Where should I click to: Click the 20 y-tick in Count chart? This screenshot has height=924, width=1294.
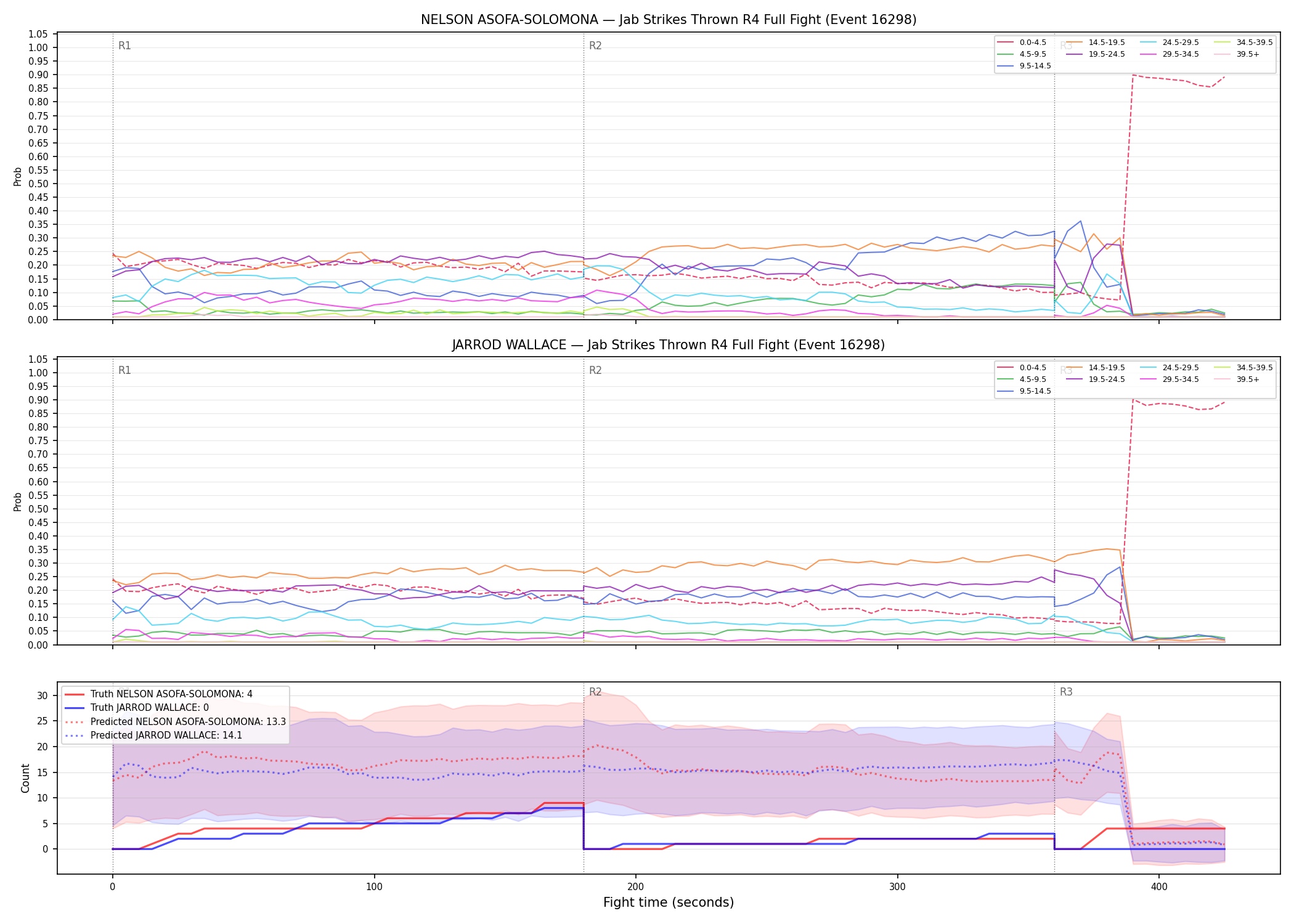(x=42, y=747)
